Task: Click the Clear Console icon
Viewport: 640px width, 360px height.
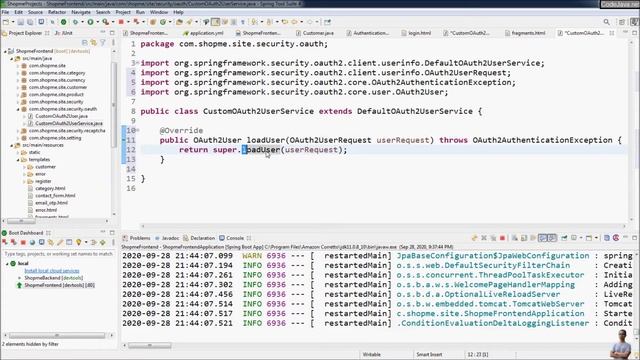Action: pos(515,238)
